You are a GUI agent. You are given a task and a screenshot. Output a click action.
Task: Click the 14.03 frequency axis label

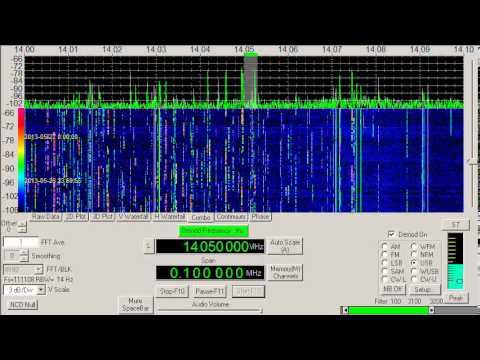click(x=156, y=49)
